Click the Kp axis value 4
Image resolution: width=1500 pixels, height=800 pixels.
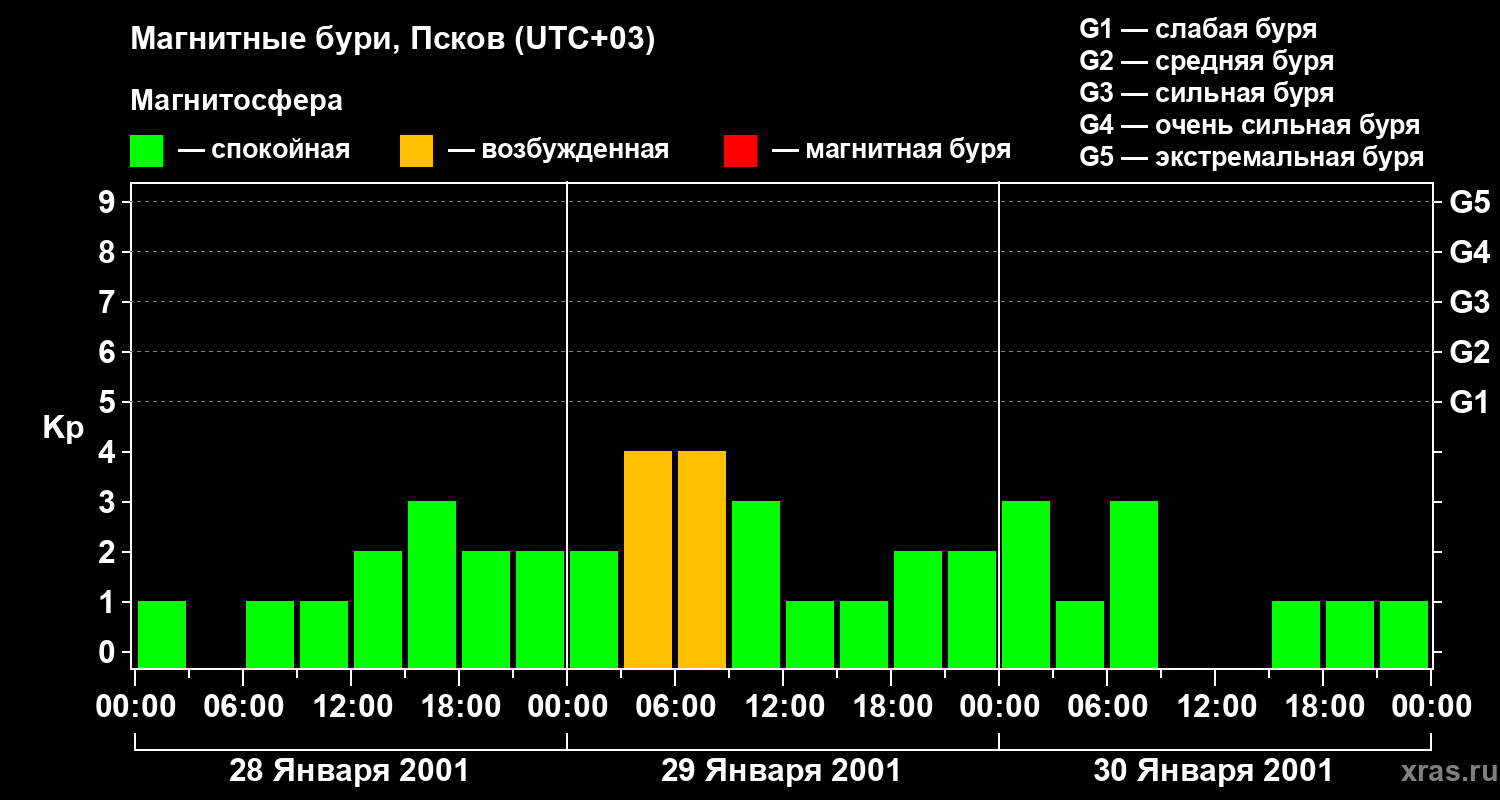(109, 452)
